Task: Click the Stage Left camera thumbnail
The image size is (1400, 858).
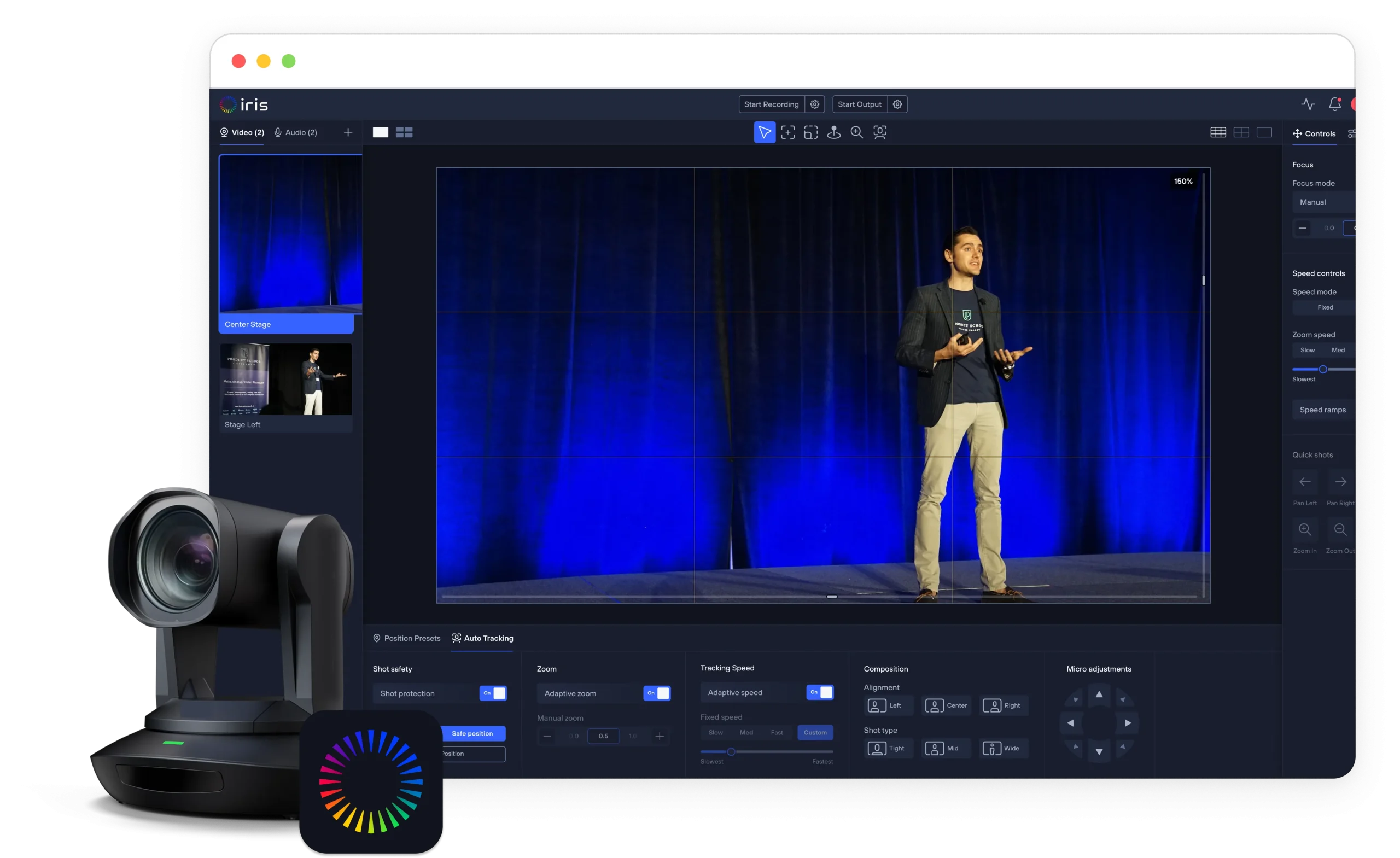Action: click(286, 379)
